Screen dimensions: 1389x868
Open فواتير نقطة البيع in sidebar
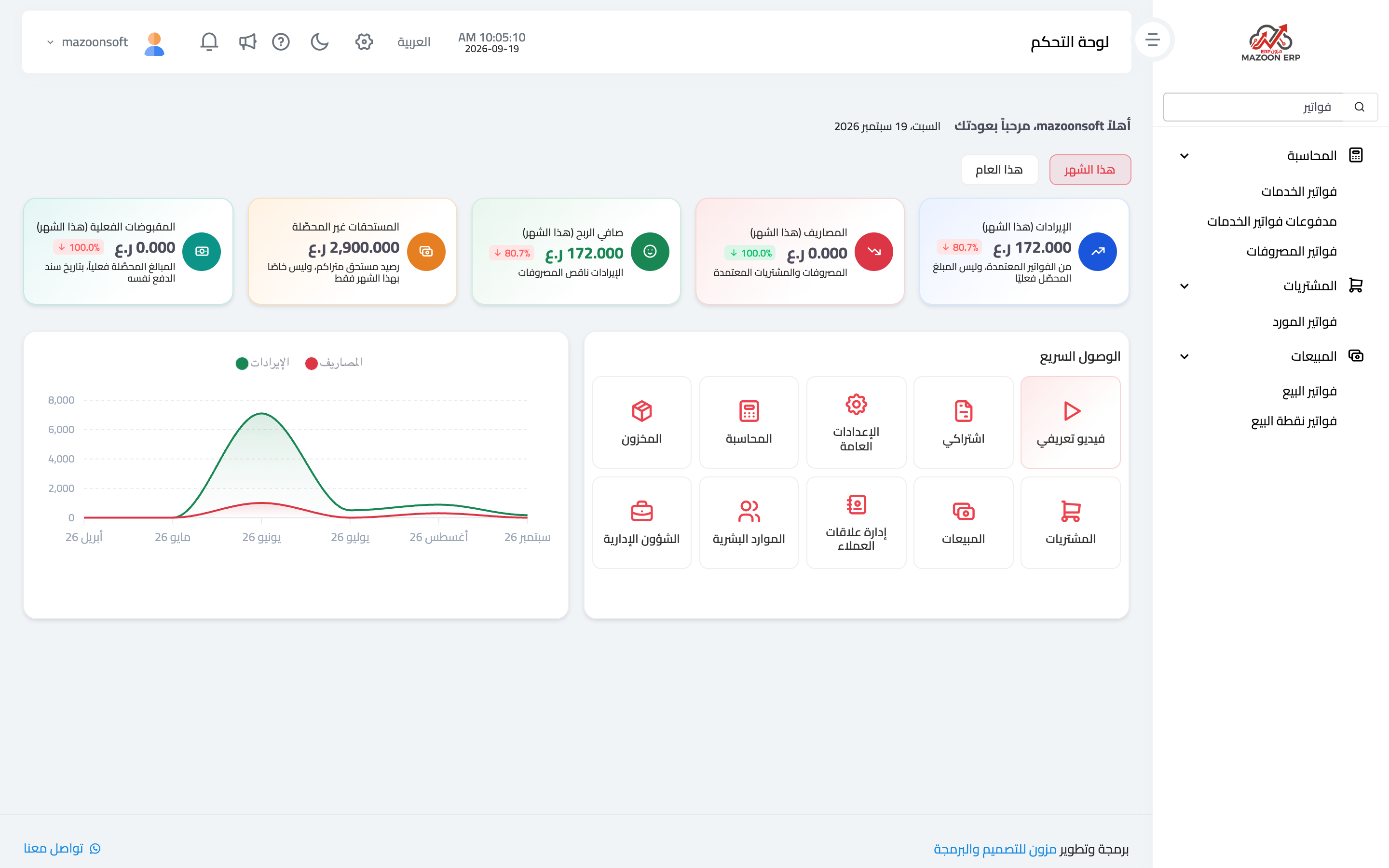(x=1294, y=421)
